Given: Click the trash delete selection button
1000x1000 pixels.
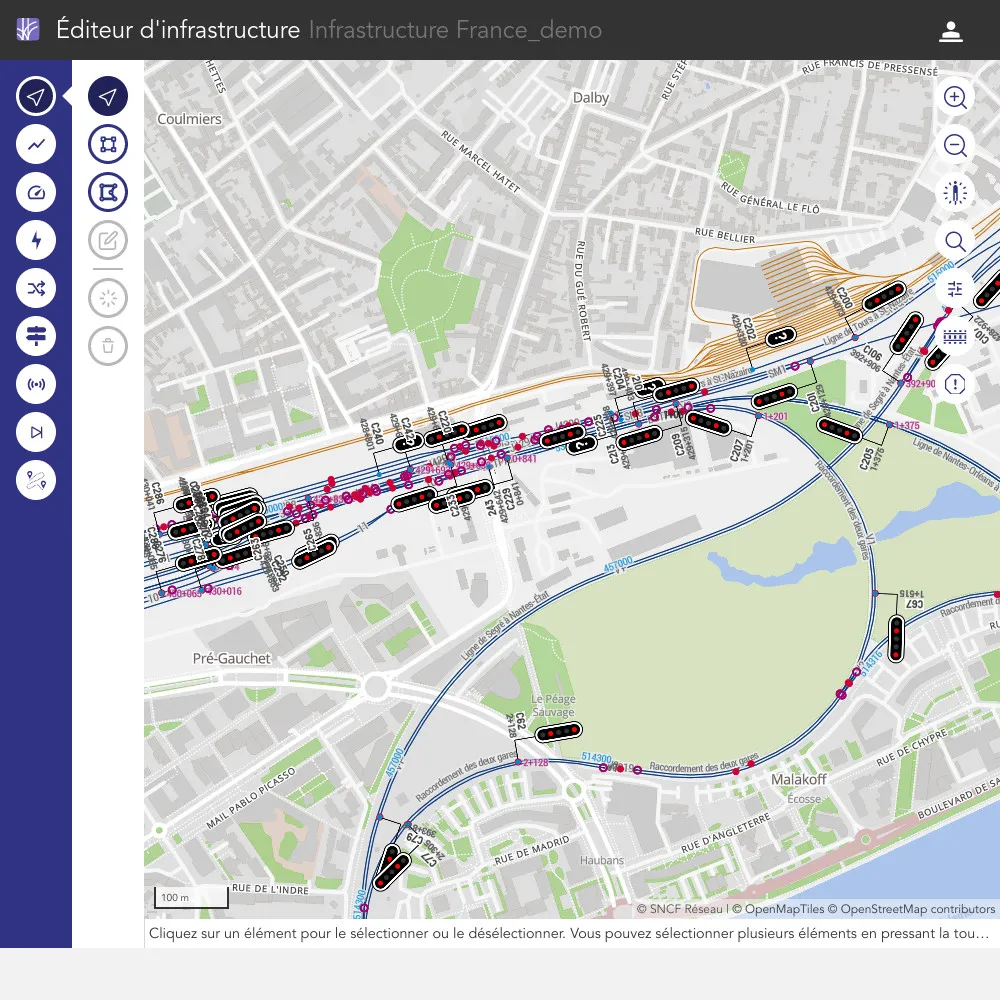Looking at the screenshot, I should [108, 347].
